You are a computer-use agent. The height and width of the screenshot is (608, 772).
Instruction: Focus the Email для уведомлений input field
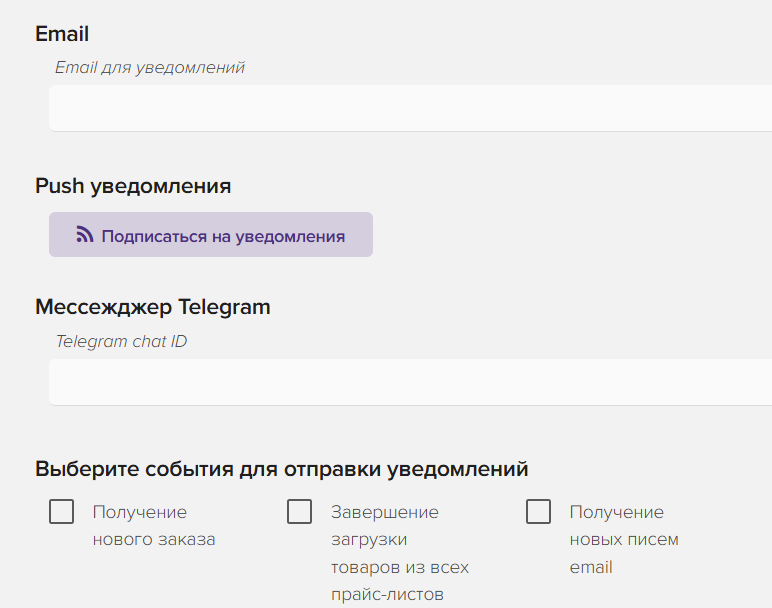[x=410, y=108]
